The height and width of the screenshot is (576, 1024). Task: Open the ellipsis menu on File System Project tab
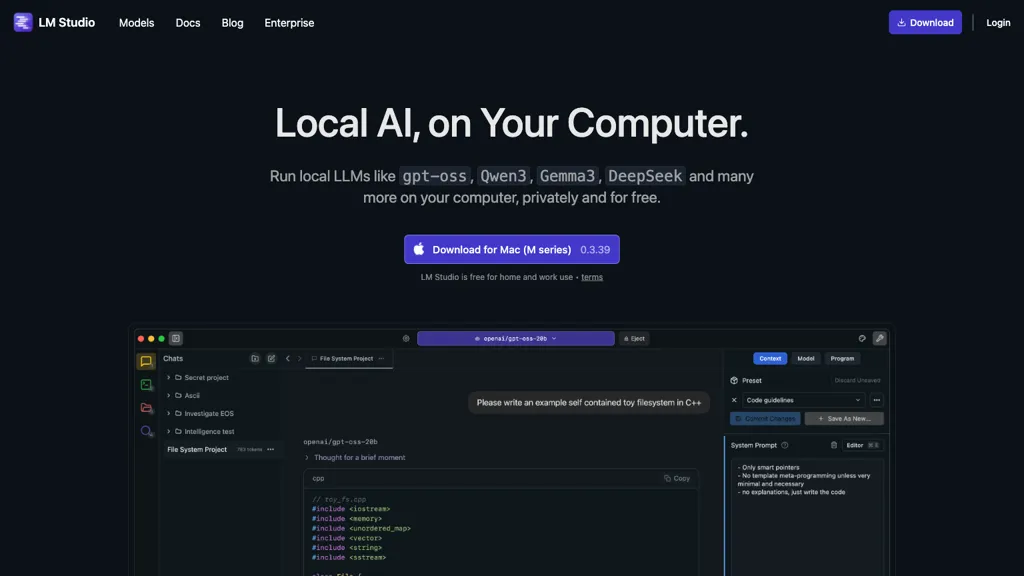tap(381, 359)
